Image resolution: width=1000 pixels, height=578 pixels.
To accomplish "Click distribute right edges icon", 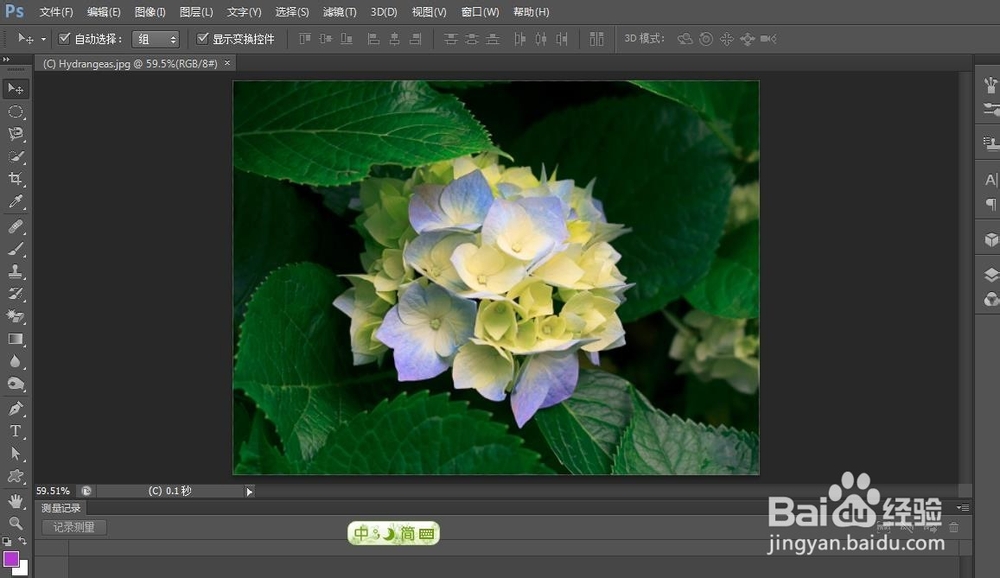I will pyautogui.click(x=561, y=39).
